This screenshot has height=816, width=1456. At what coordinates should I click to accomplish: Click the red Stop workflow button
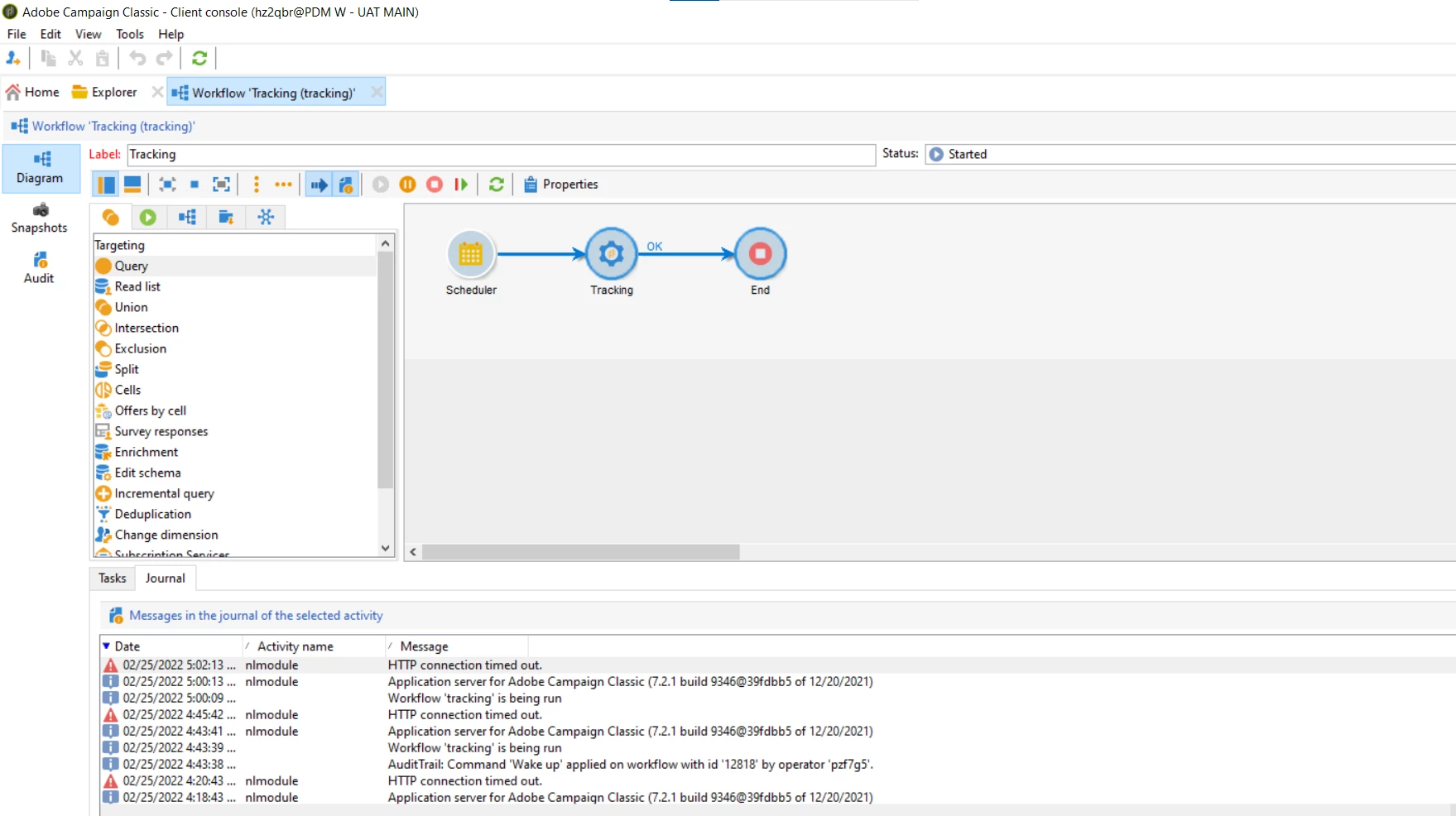pos(435,184)
